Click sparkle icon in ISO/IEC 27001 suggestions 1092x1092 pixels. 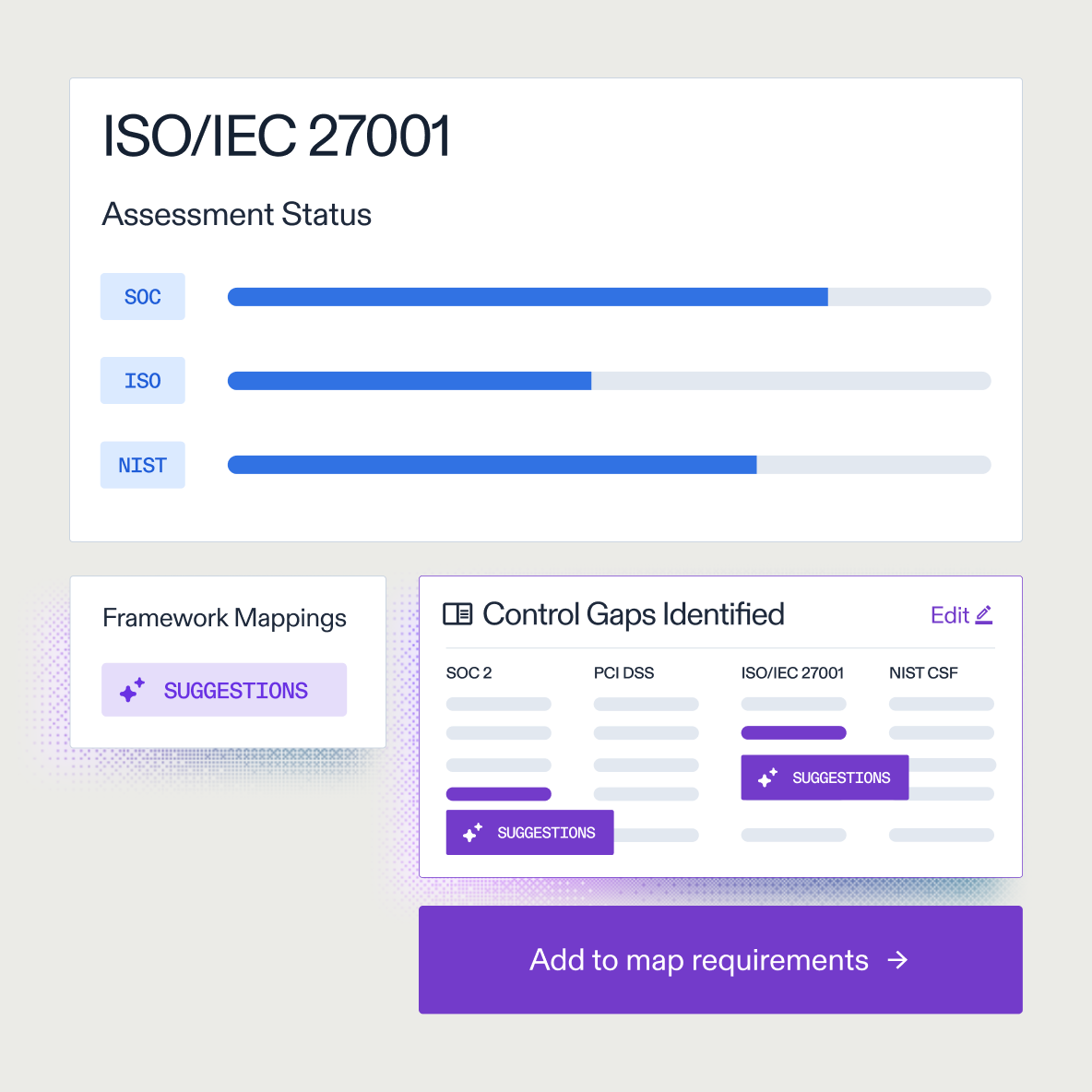tap(767, 778)
